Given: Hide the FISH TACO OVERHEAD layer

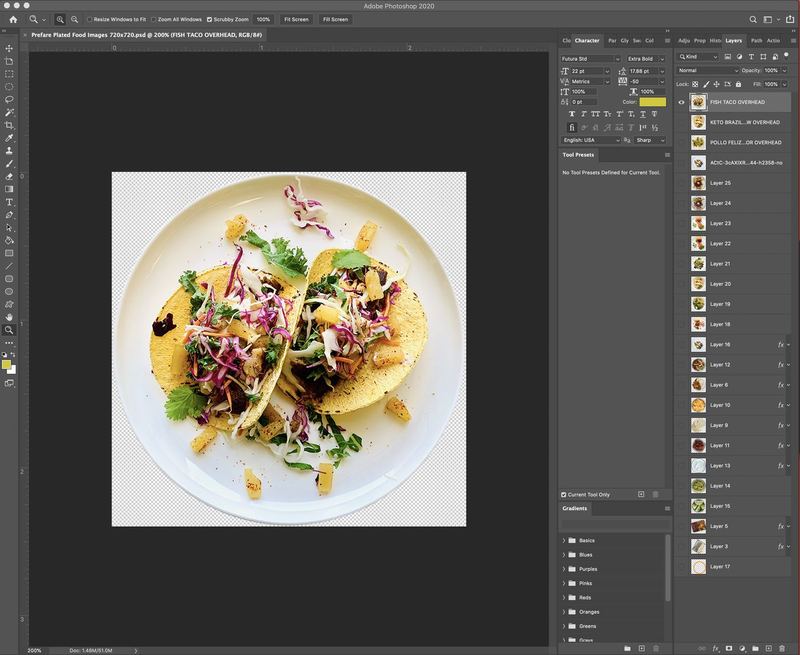Looking at the screenshot, I should [x=681, y=102].
